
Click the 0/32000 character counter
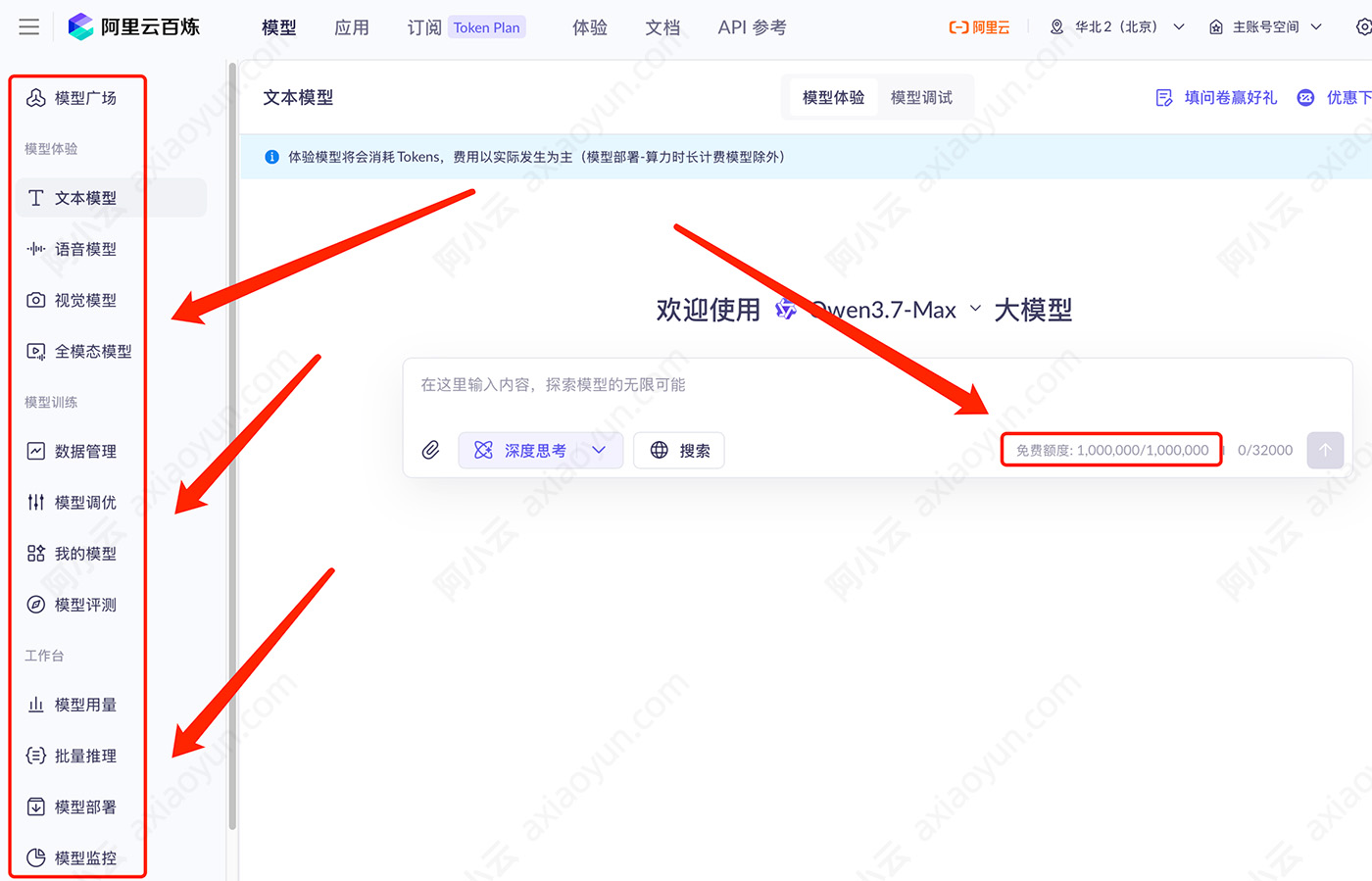[1265, 450]
